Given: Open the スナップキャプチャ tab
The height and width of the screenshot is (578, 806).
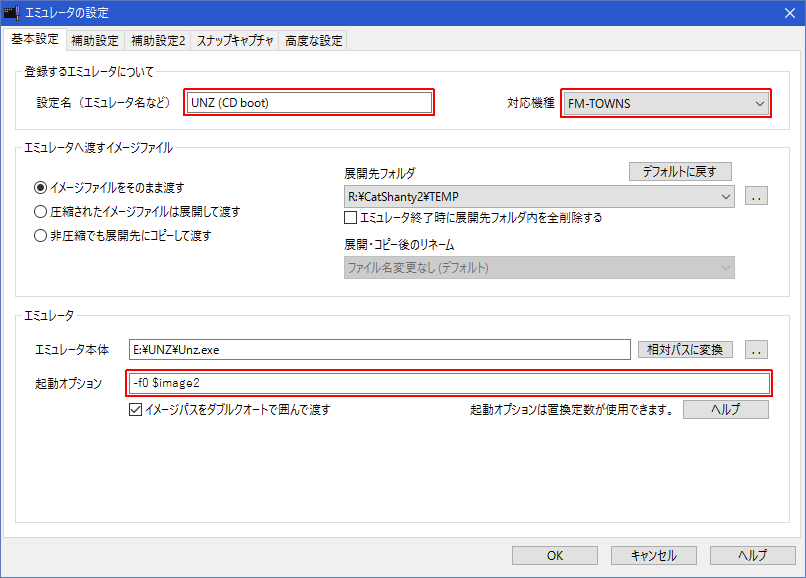Looking at the screenshot, I should click(x=235, y=41).
